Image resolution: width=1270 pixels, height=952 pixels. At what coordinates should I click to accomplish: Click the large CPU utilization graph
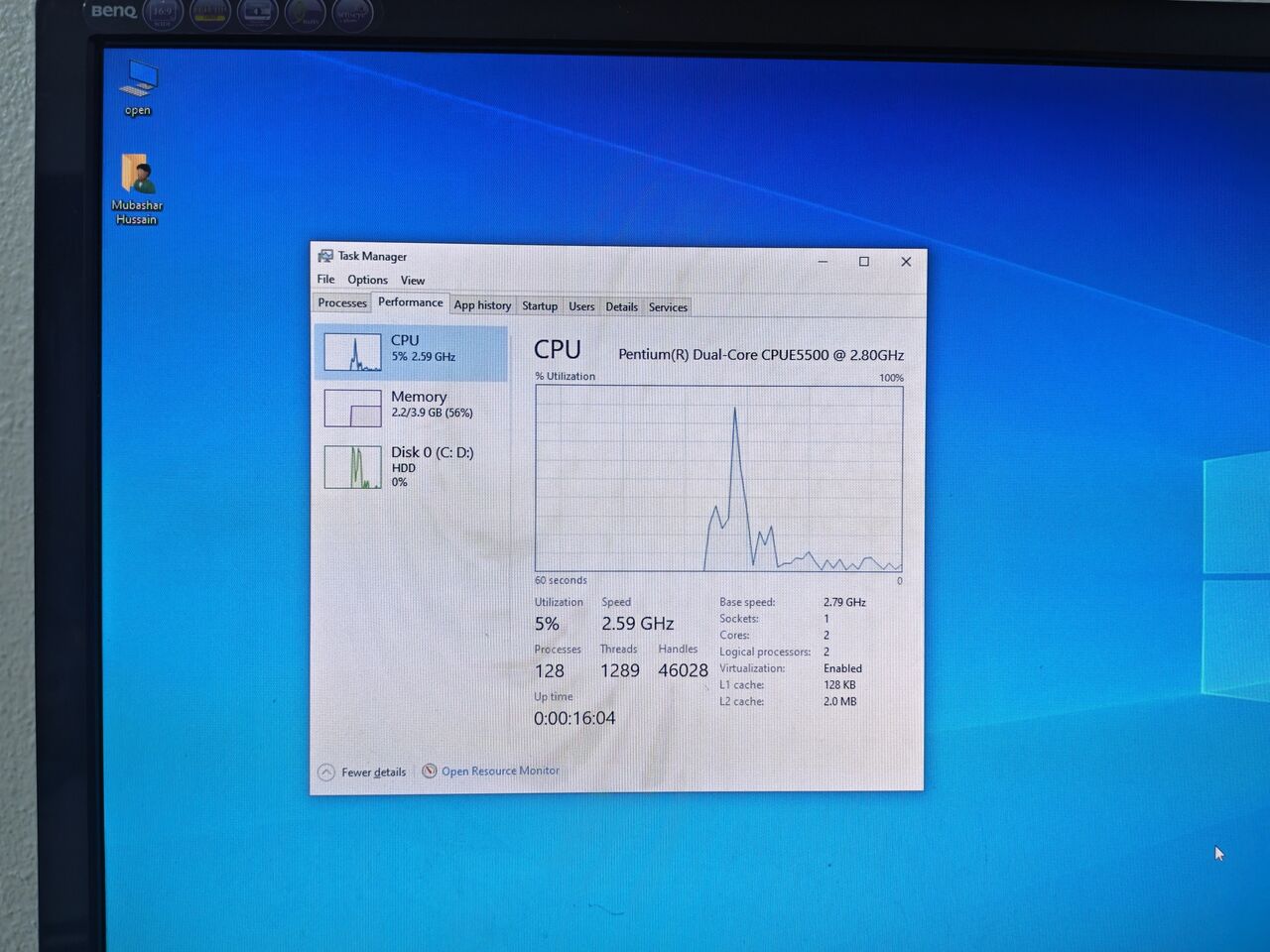pyautogui.click(x=719, y=478)
